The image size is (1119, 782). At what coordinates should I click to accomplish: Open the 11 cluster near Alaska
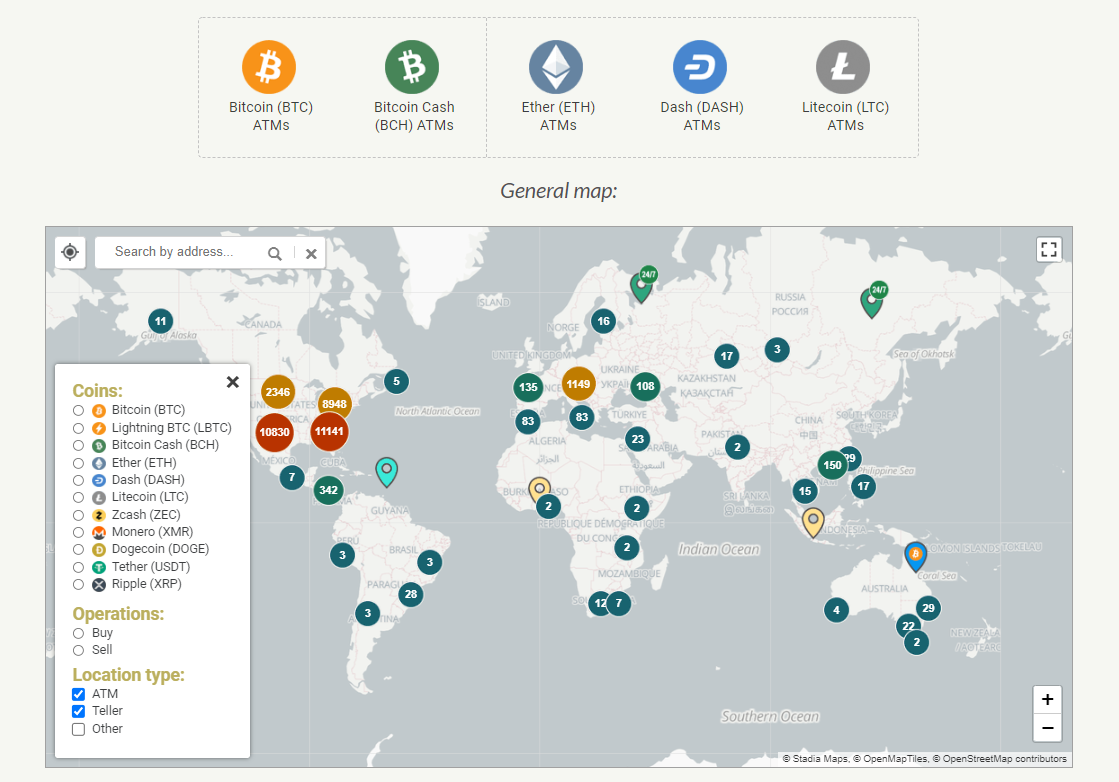tap(161, 321)
